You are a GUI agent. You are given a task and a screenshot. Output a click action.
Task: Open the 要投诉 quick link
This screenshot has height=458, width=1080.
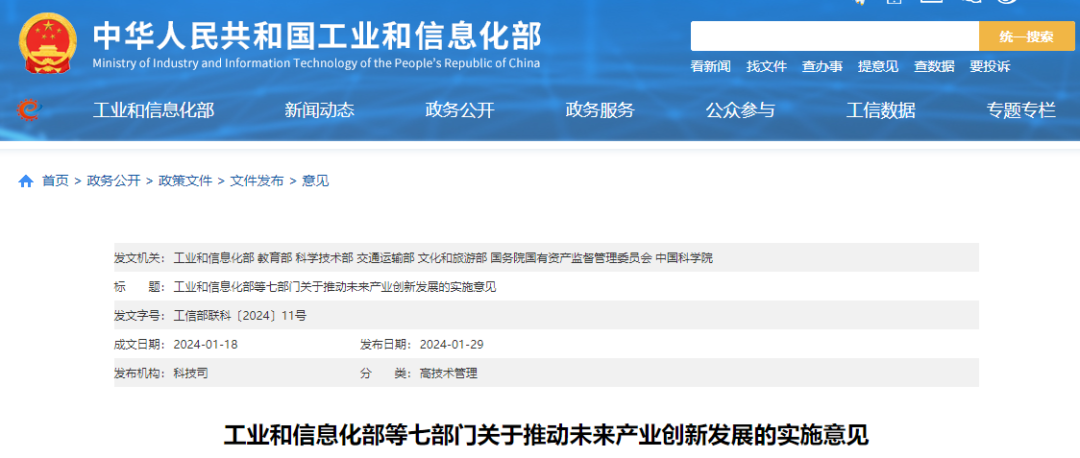[x=990, y=67]
